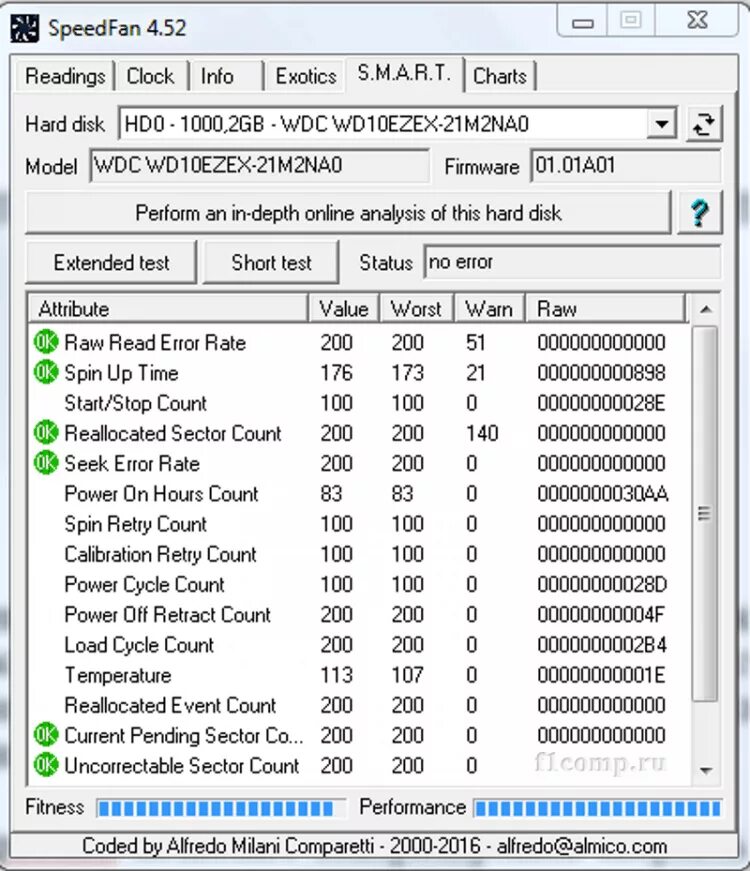Click OK icon beside Current Pending Sector
This screenshot has width=750, height=871.
click(x=46, y=735)
